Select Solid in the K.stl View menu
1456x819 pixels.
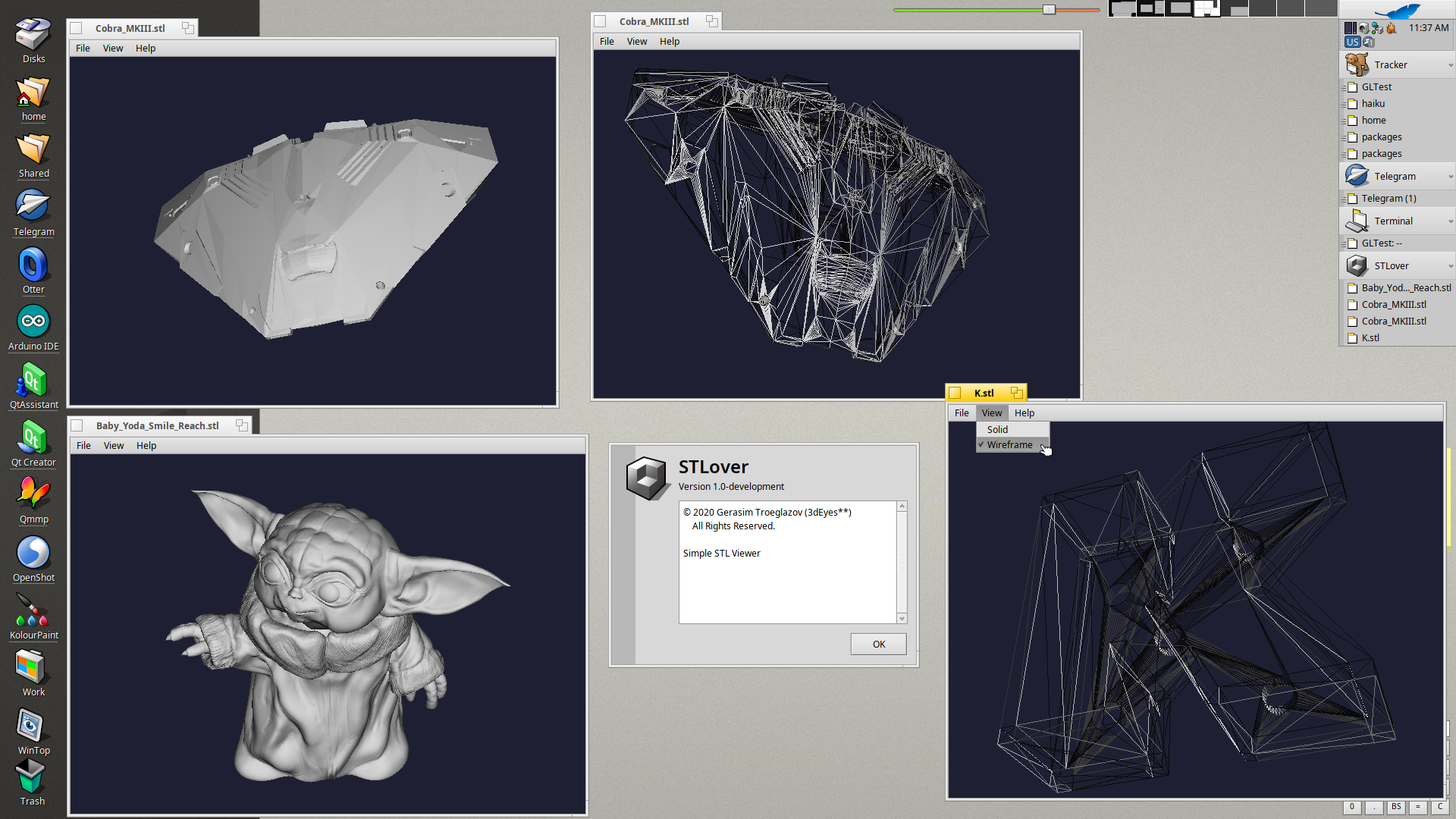click(x=1012, y=429)
